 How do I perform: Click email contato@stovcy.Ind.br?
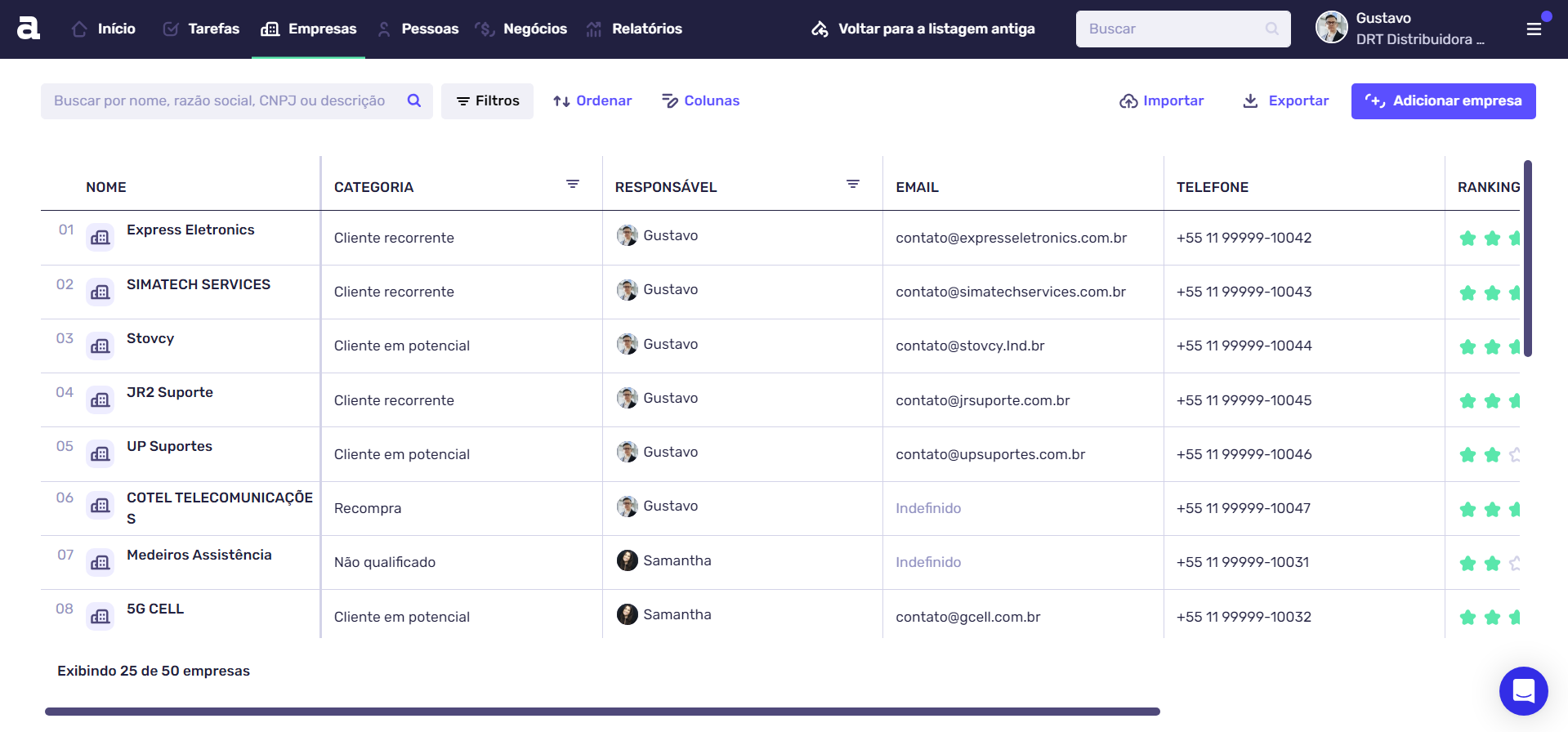[x=970, y=346]
